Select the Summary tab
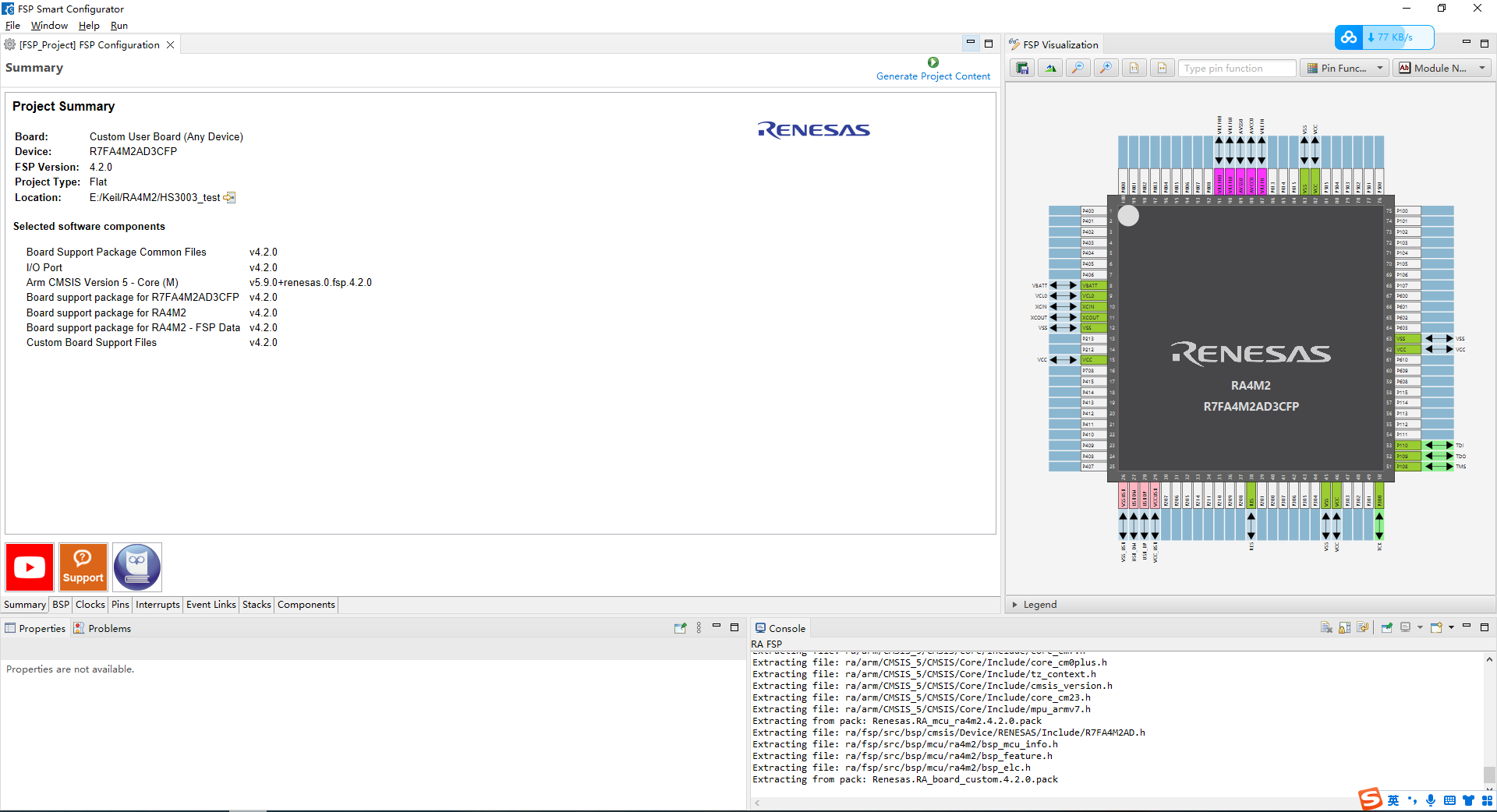 click(x=25, y=605)
